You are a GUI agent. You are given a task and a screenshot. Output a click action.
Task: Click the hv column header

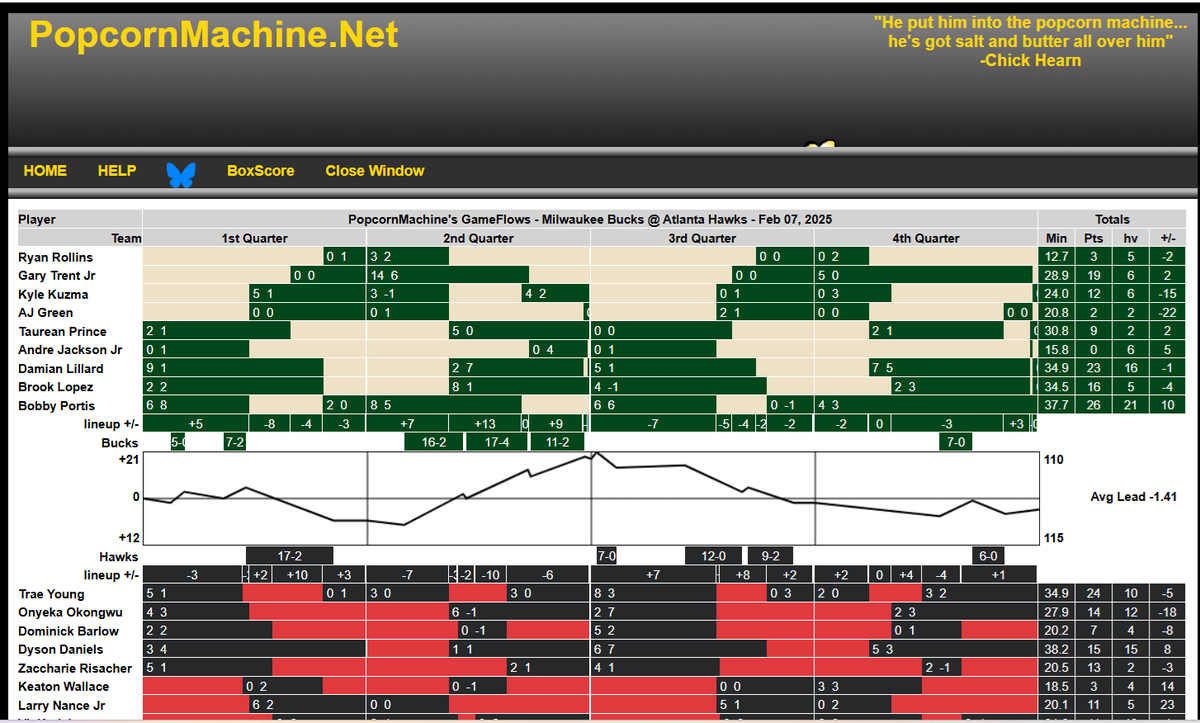[x=1130, y=238]
